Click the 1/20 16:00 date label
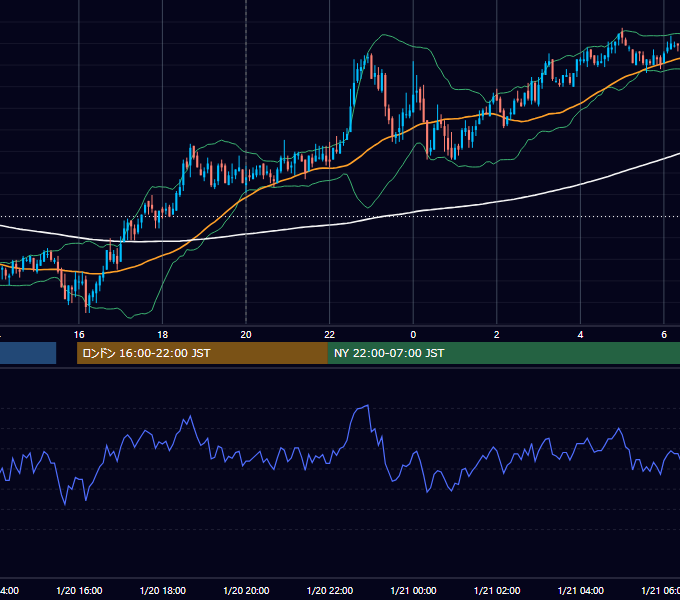Viewport: 680px width, 600px height. coord(79,590)
